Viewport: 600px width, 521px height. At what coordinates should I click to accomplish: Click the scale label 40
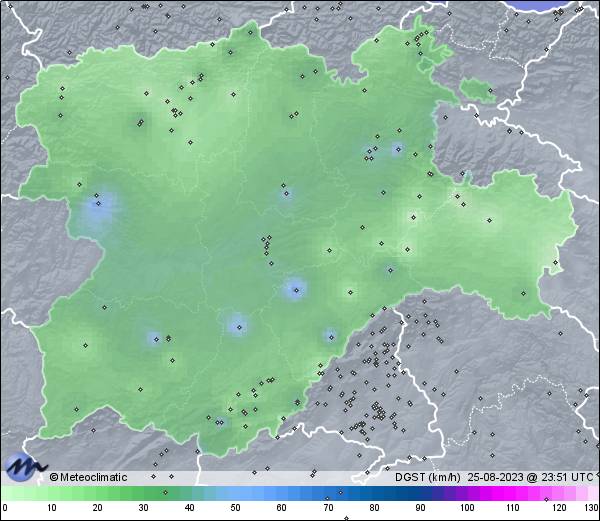190,508
